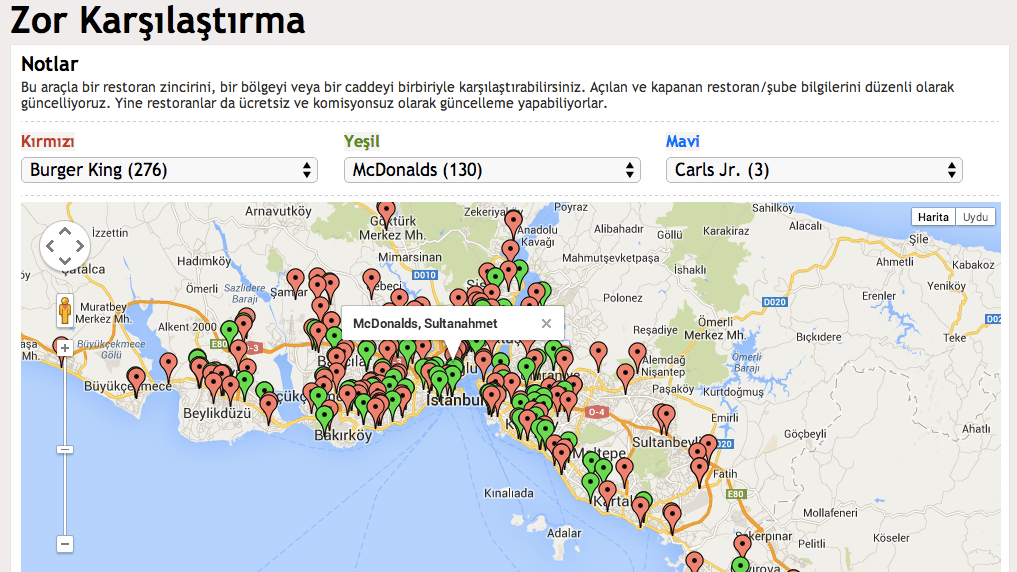
Task: Close the McDonalds, Sultanahmet info popup
Action: coord(546,323)
